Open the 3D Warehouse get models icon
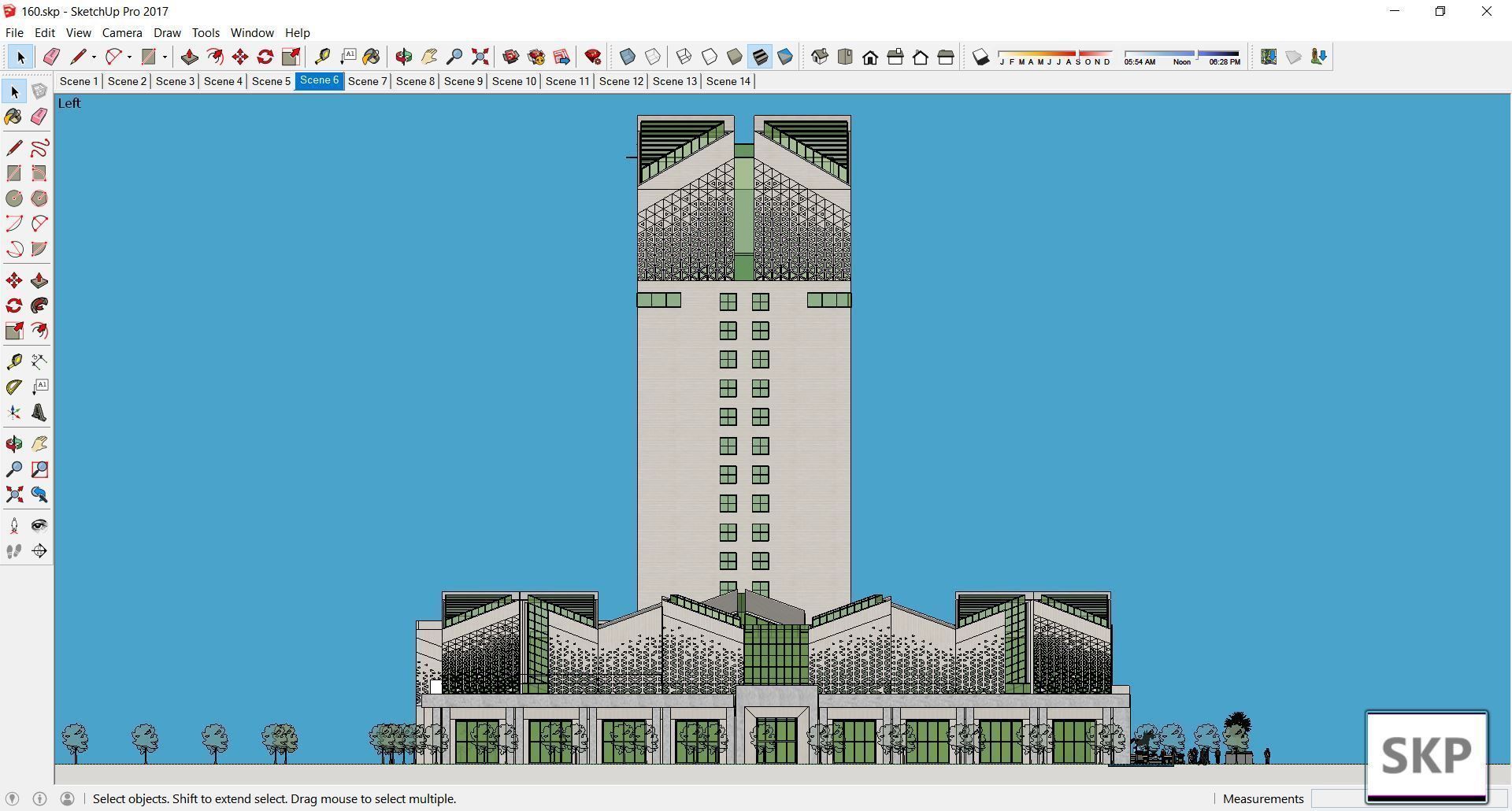The image size is (1512, 811). tap(511, 57)
